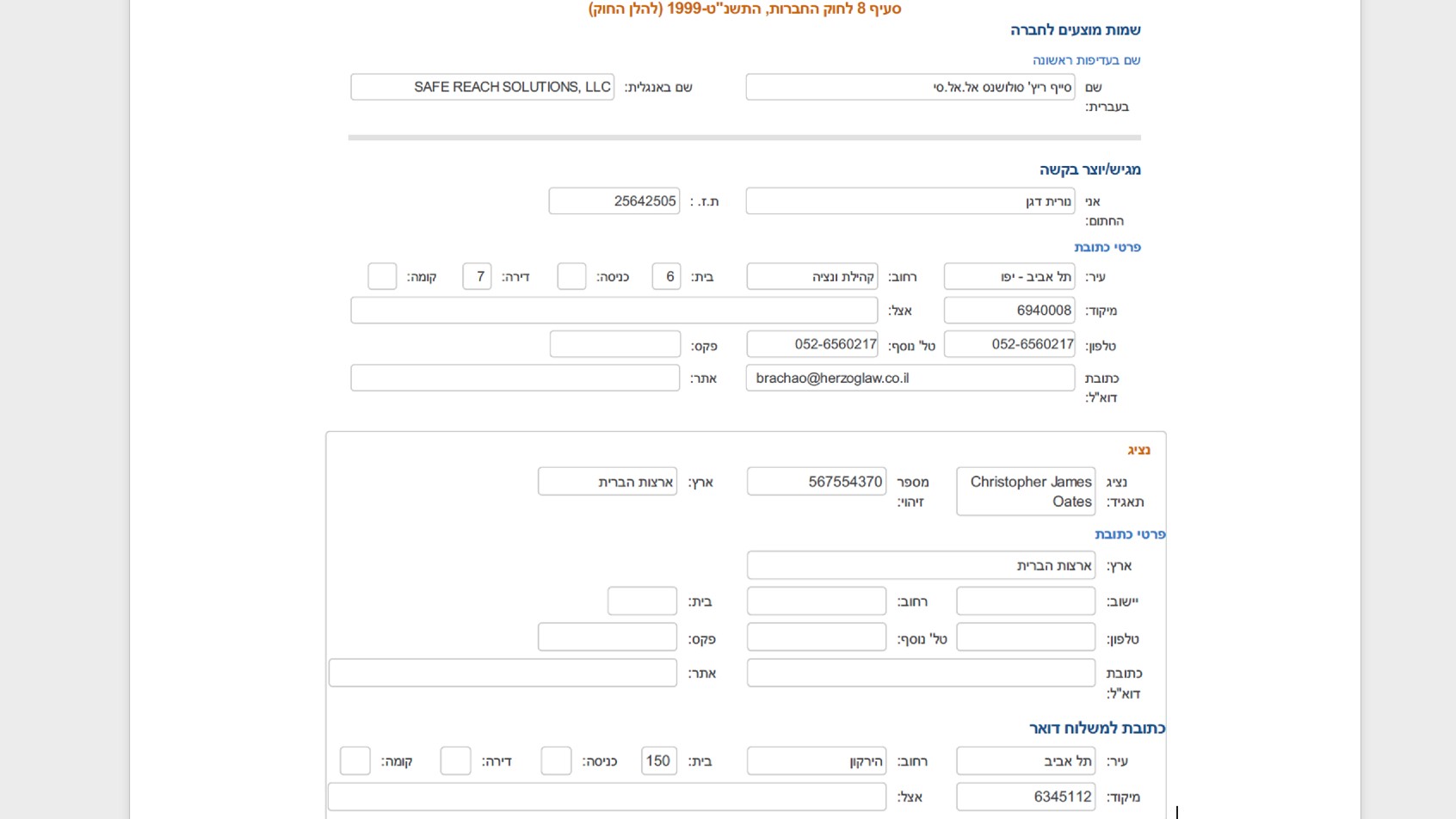Viewport: 1456px width, 819px height.
Task: Click the representative name field showing Christopher James Oates
Action: [1024, 491]
